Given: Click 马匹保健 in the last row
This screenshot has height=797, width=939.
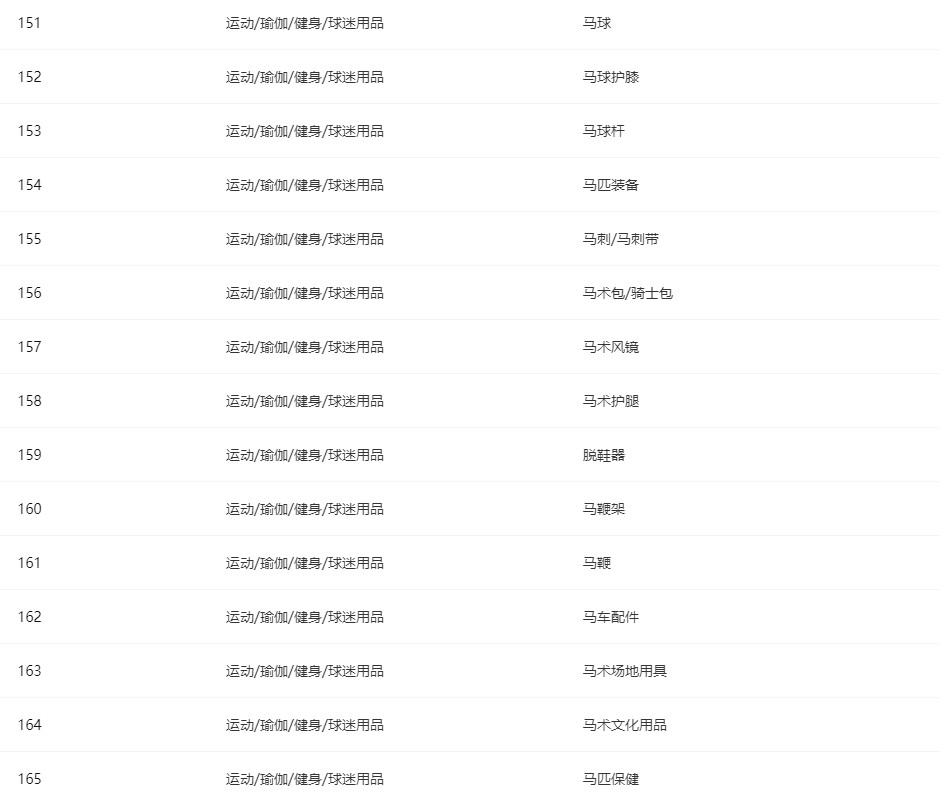Looking at the screenshot, I should pyautogui.click(x=611, y=779).
